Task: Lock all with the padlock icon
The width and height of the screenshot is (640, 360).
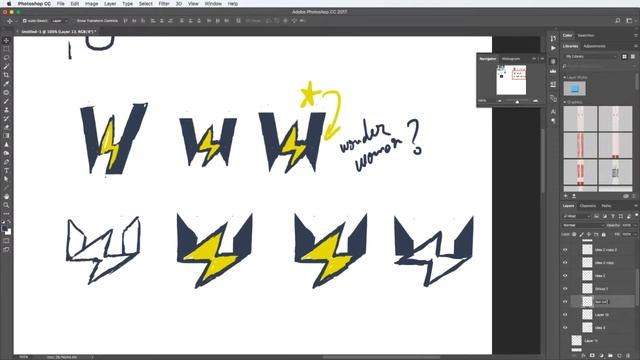Action: (604, 234)
